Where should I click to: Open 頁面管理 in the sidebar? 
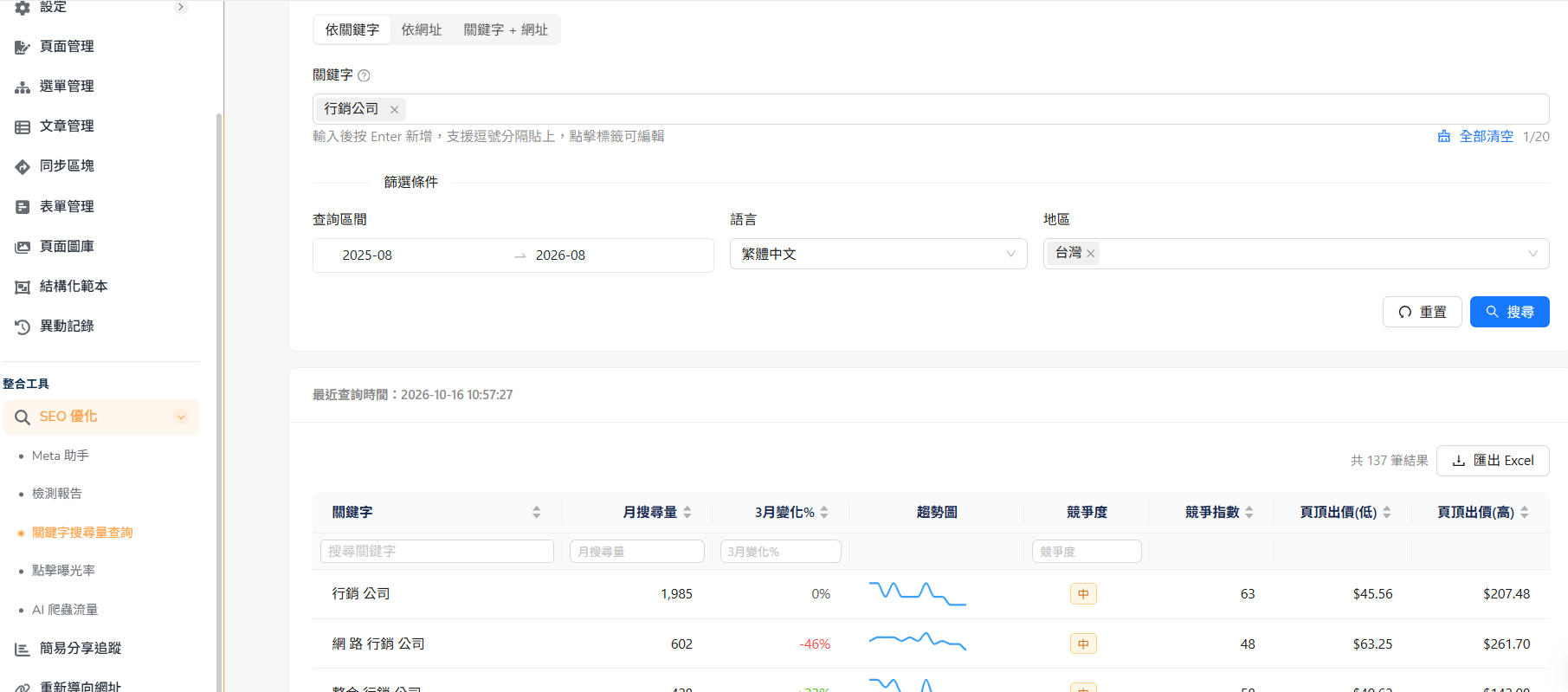[67, 46]
